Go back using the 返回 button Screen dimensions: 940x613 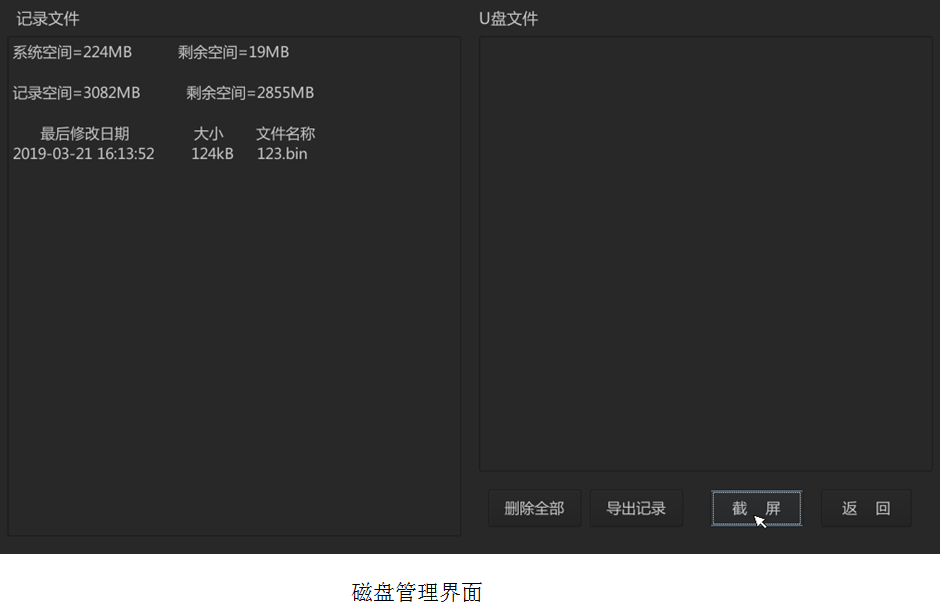[866, 508]
